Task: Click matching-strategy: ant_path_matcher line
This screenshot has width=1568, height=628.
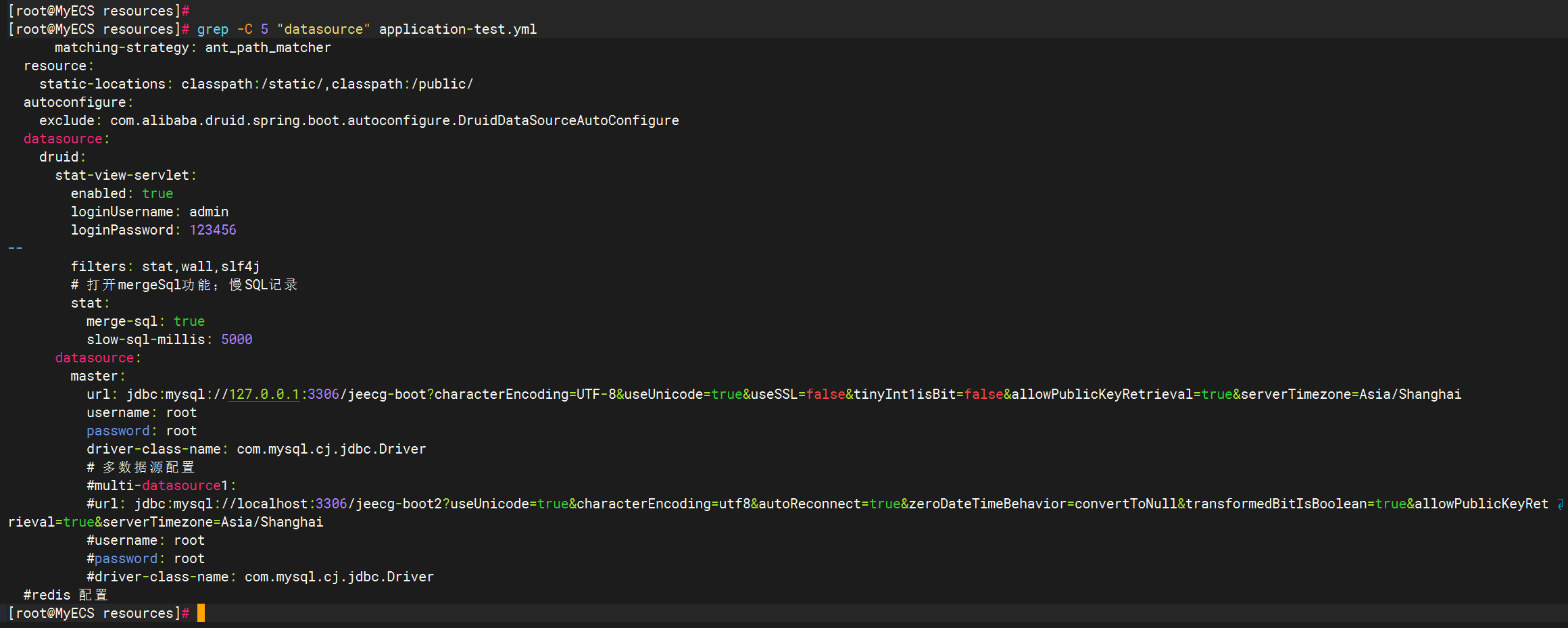Action: pyautogui.click(x=193, y=47)
